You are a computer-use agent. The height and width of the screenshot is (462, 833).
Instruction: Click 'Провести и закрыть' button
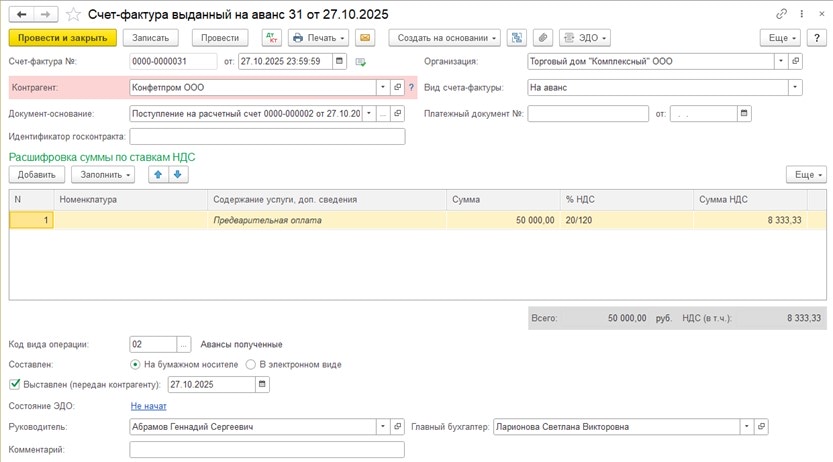tap(63, 38)
